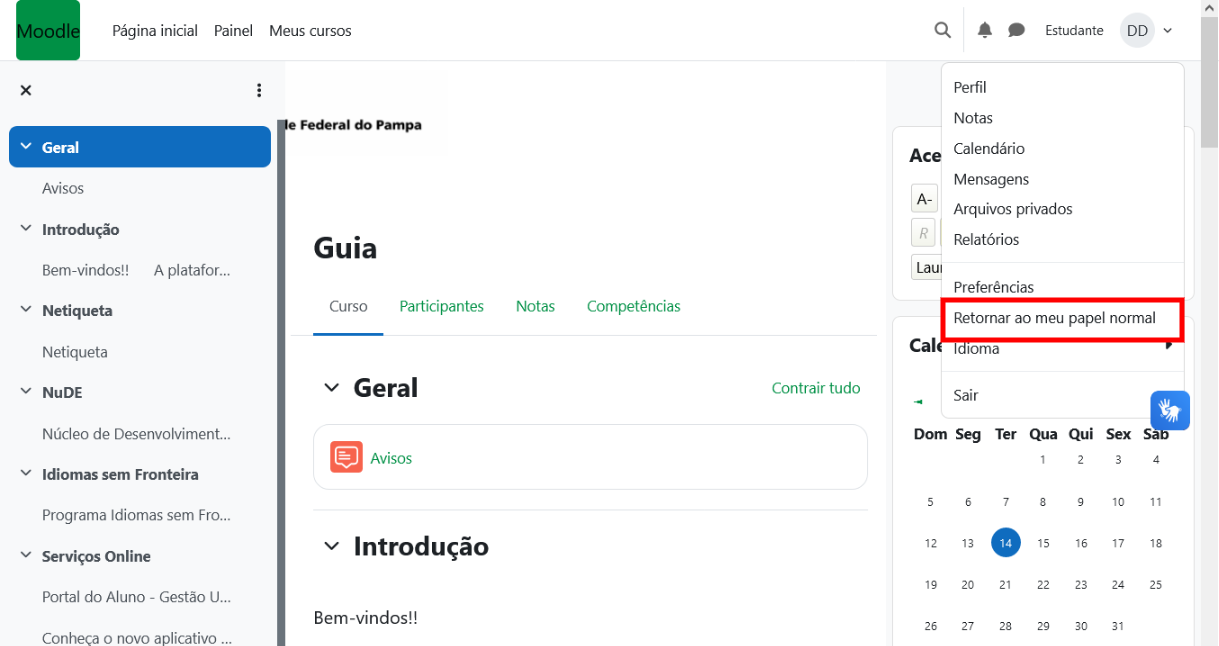Switch to the Participantes tab
Screen dimensions: 1219x646
441,306
